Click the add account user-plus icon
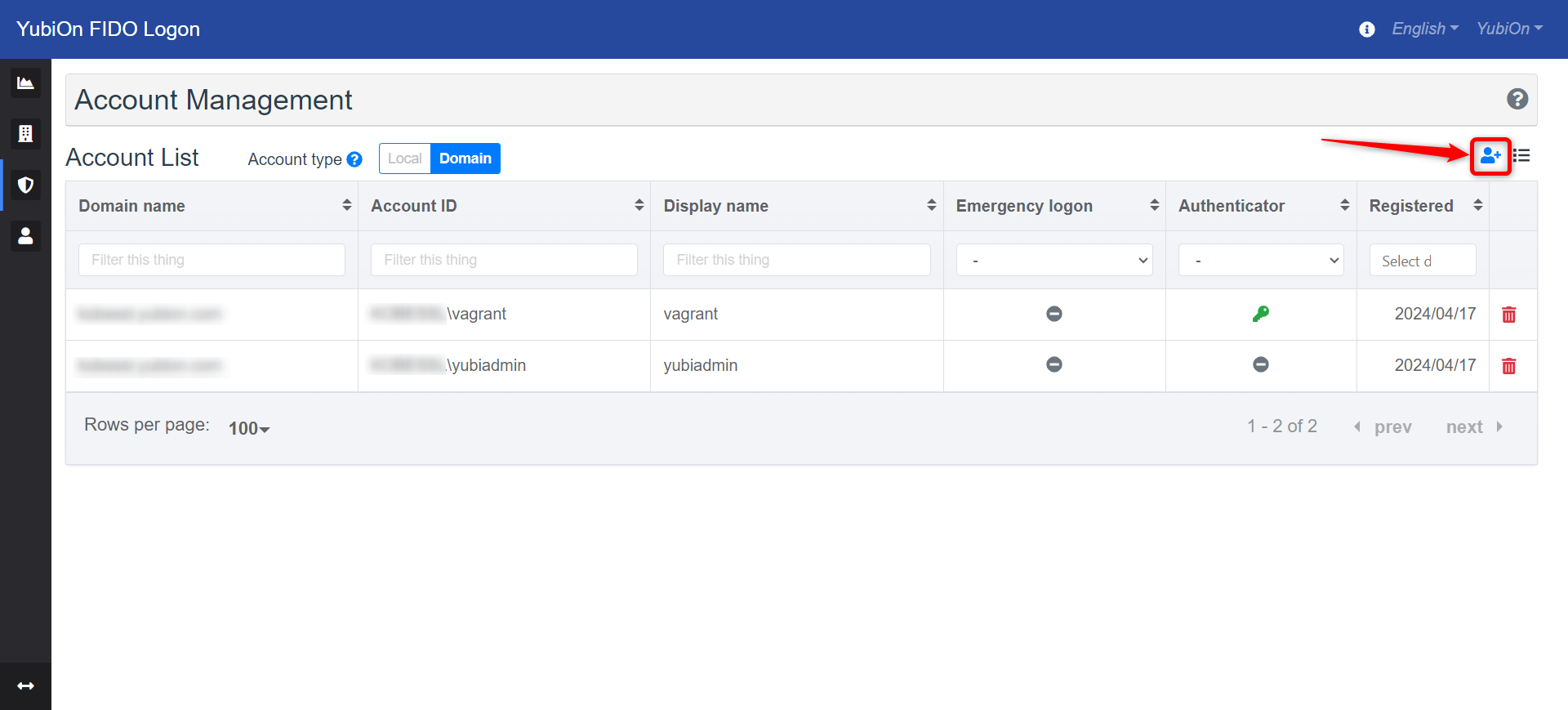The height and width of the screenshot is (710, 1568). coord(1490,155)
